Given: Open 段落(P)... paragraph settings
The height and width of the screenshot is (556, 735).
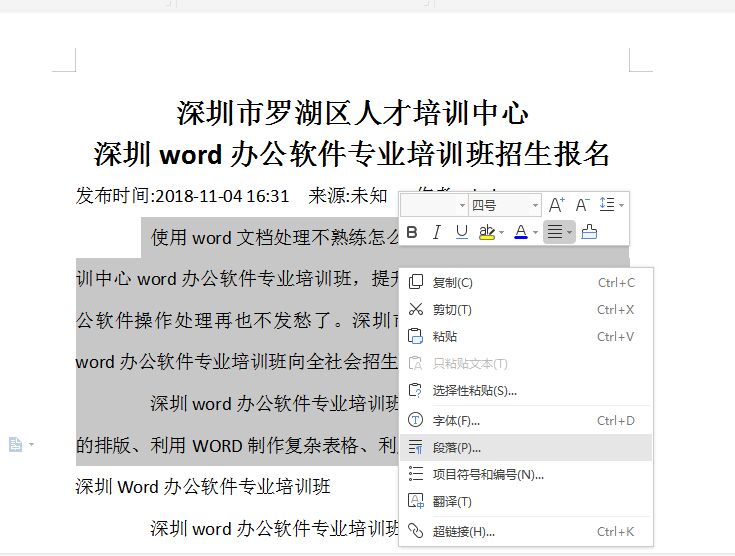Looking at the screenshot, I should click(x=526, y=448).
